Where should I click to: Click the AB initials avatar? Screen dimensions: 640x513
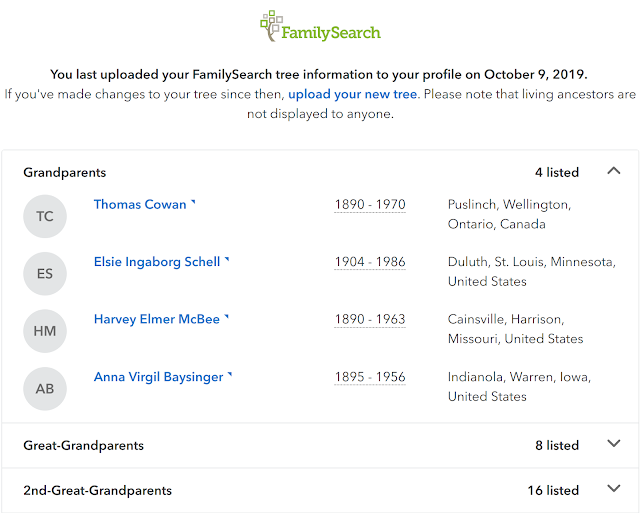coord(45,389)
